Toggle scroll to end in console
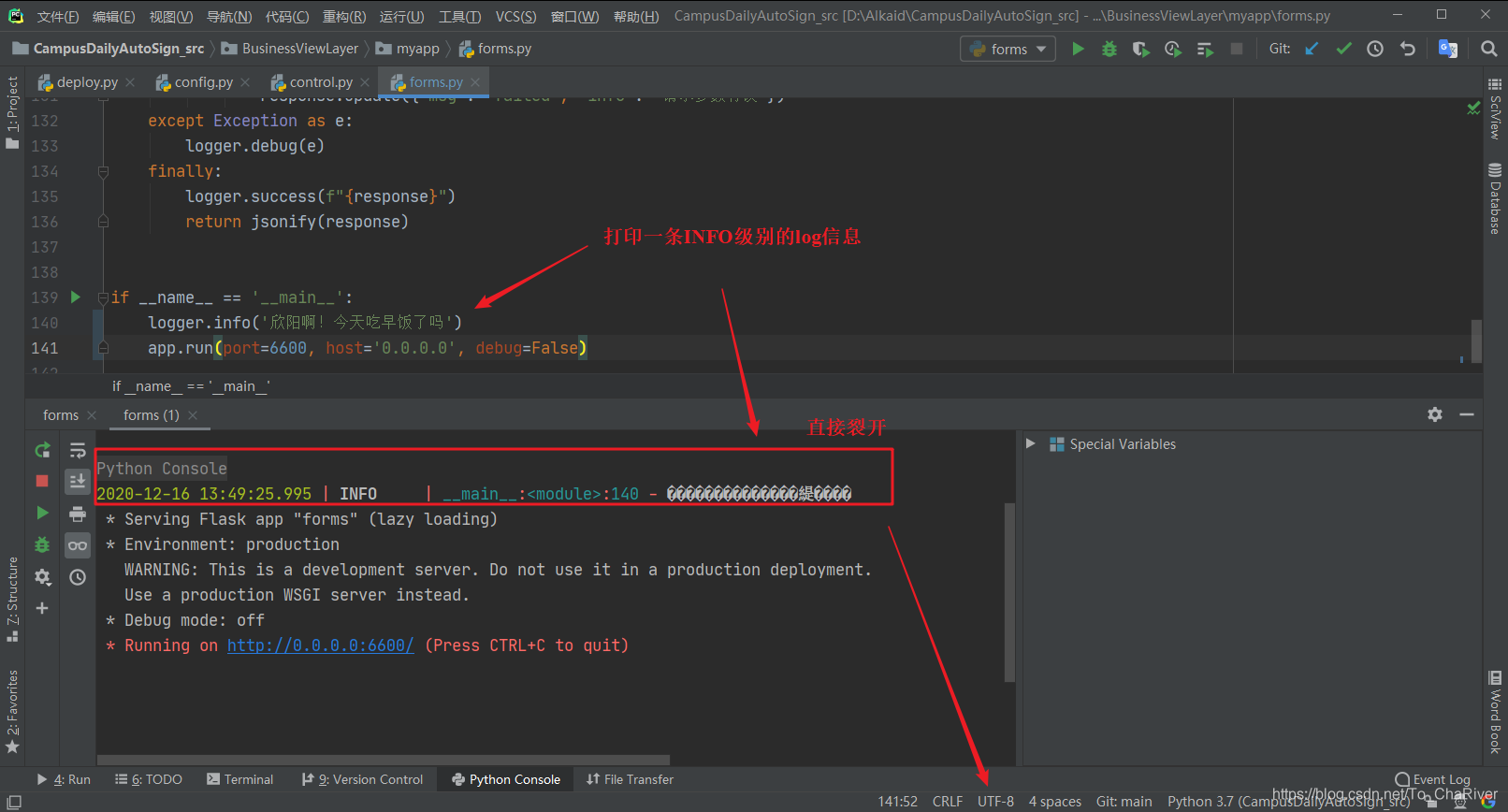 pos(78,481)
